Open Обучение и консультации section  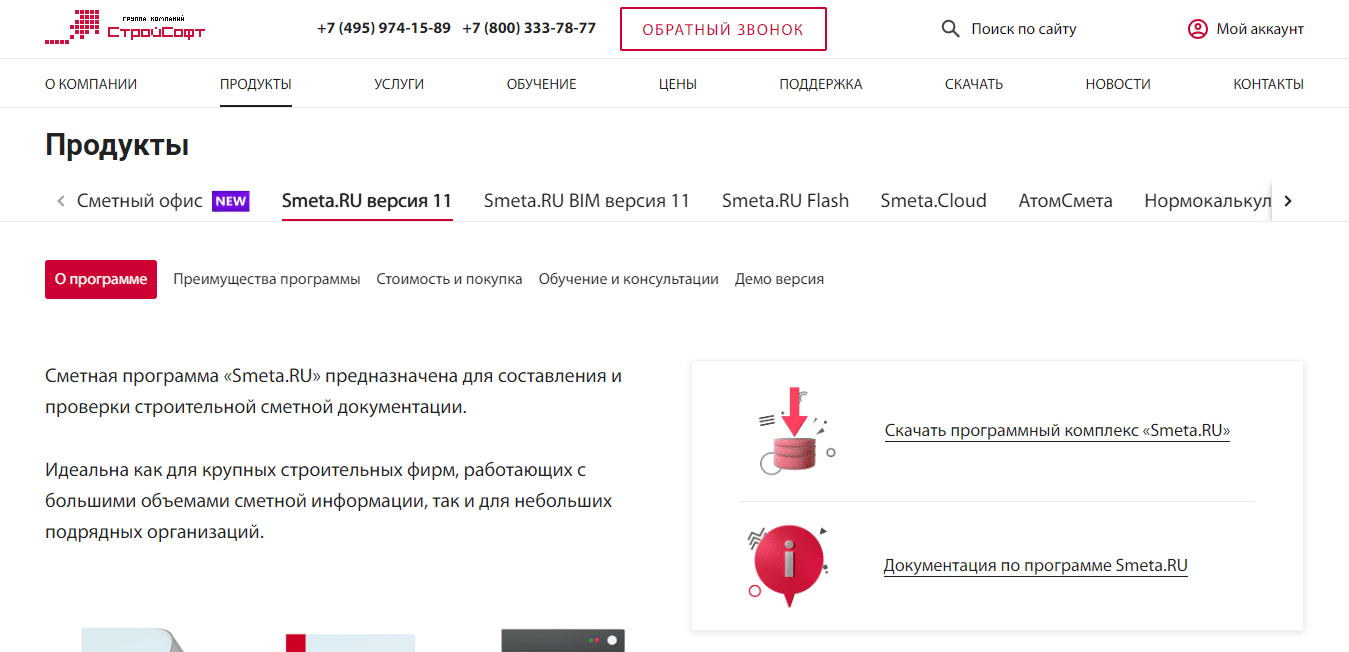[628, 279]
